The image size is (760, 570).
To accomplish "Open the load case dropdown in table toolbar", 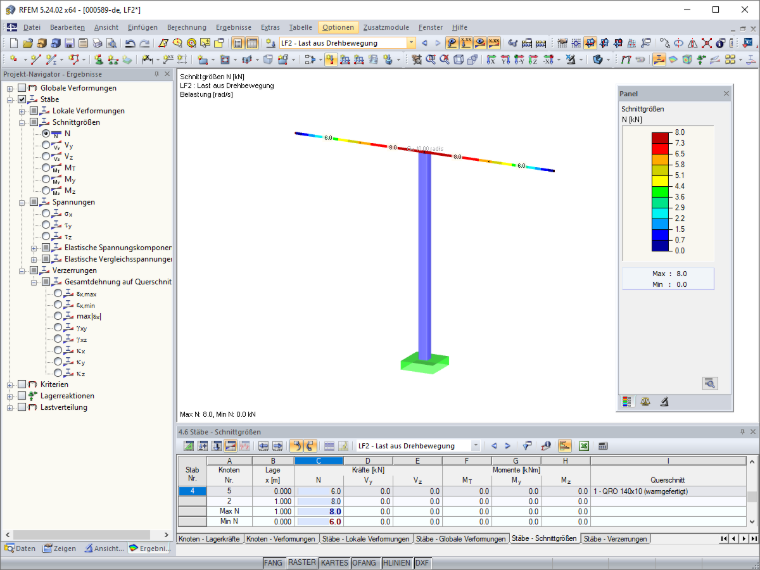I will [x=475, y=446].
